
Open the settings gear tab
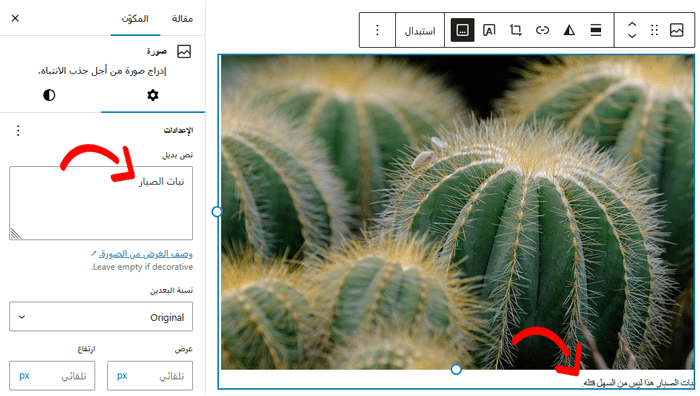pyautogui.click(x=153, y=95)
